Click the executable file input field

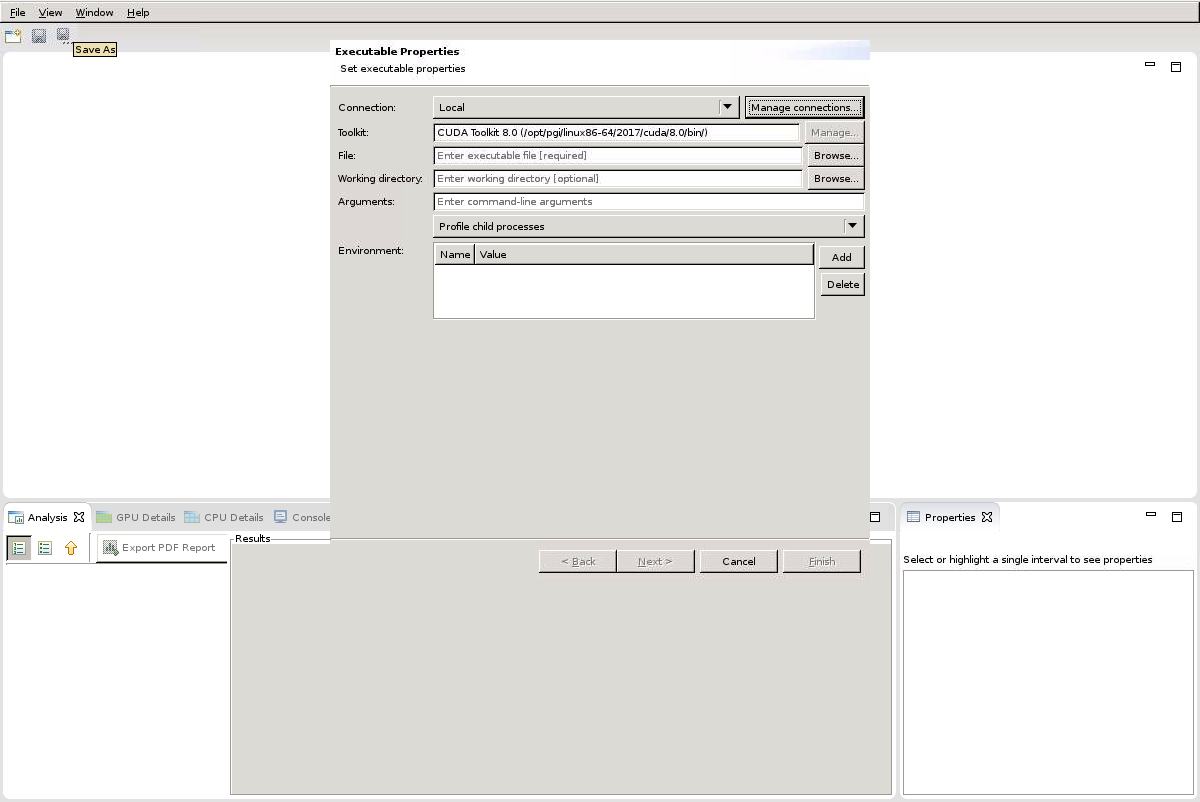tap(617, 155)
